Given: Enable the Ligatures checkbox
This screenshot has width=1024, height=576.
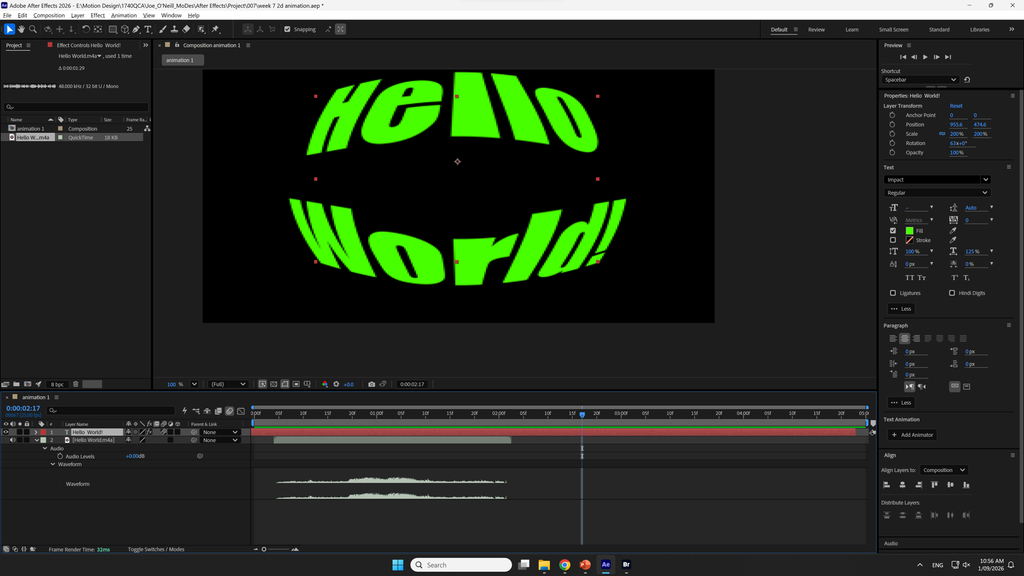Looking at the screenshot, I should click(x=893, y=293).
